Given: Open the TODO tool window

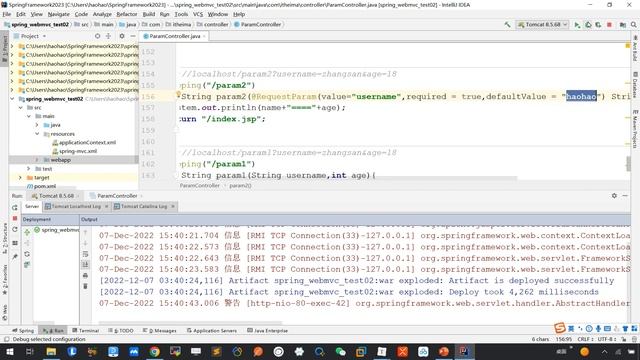Looking at the screenshot, I should coord(121,331).
